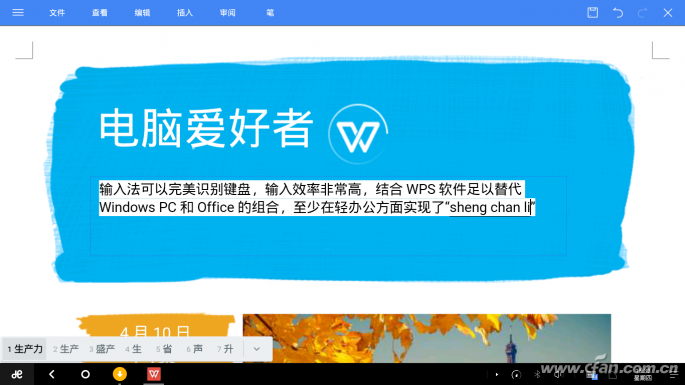Open Remix OS start menu logo
The image size is (685, 385).
(17, 374)
